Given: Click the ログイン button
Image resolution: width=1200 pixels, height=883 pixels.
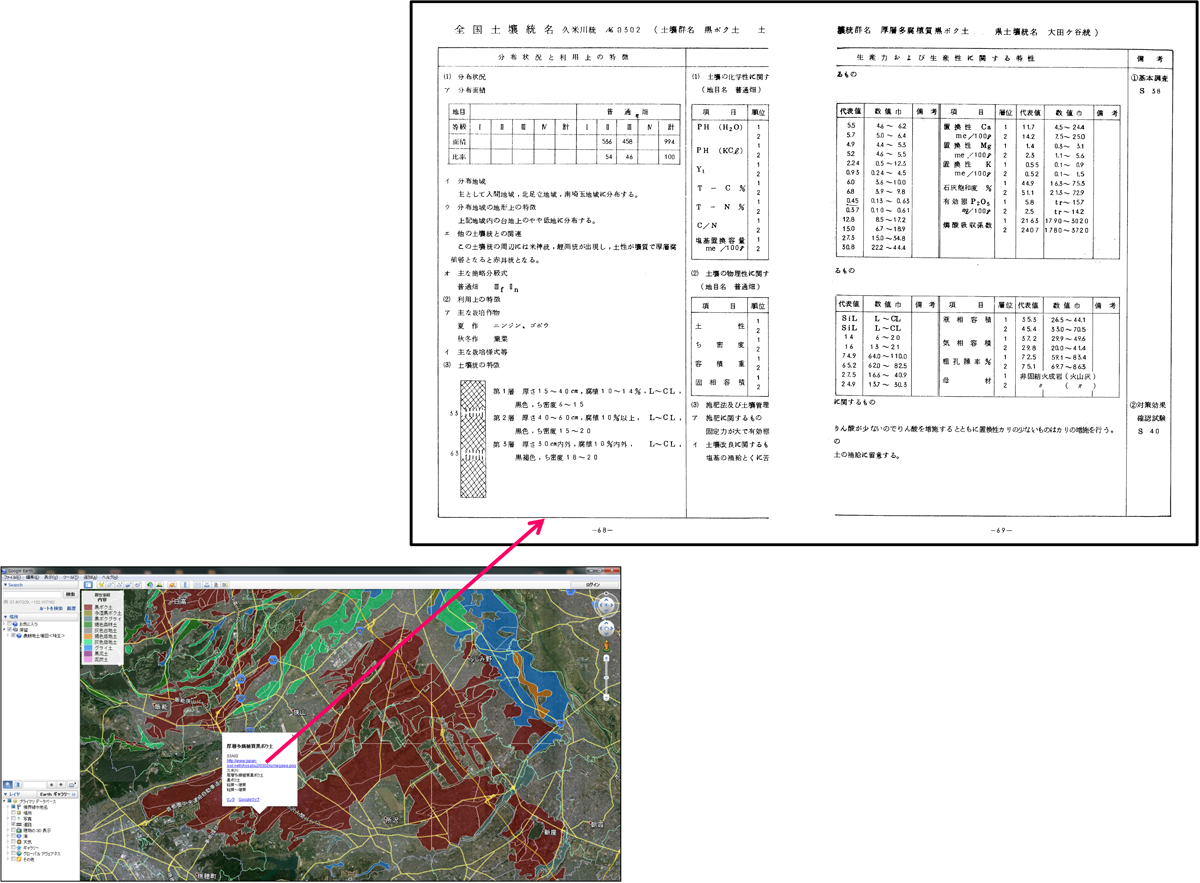Looking at the screenshot, I should [594, 585].
